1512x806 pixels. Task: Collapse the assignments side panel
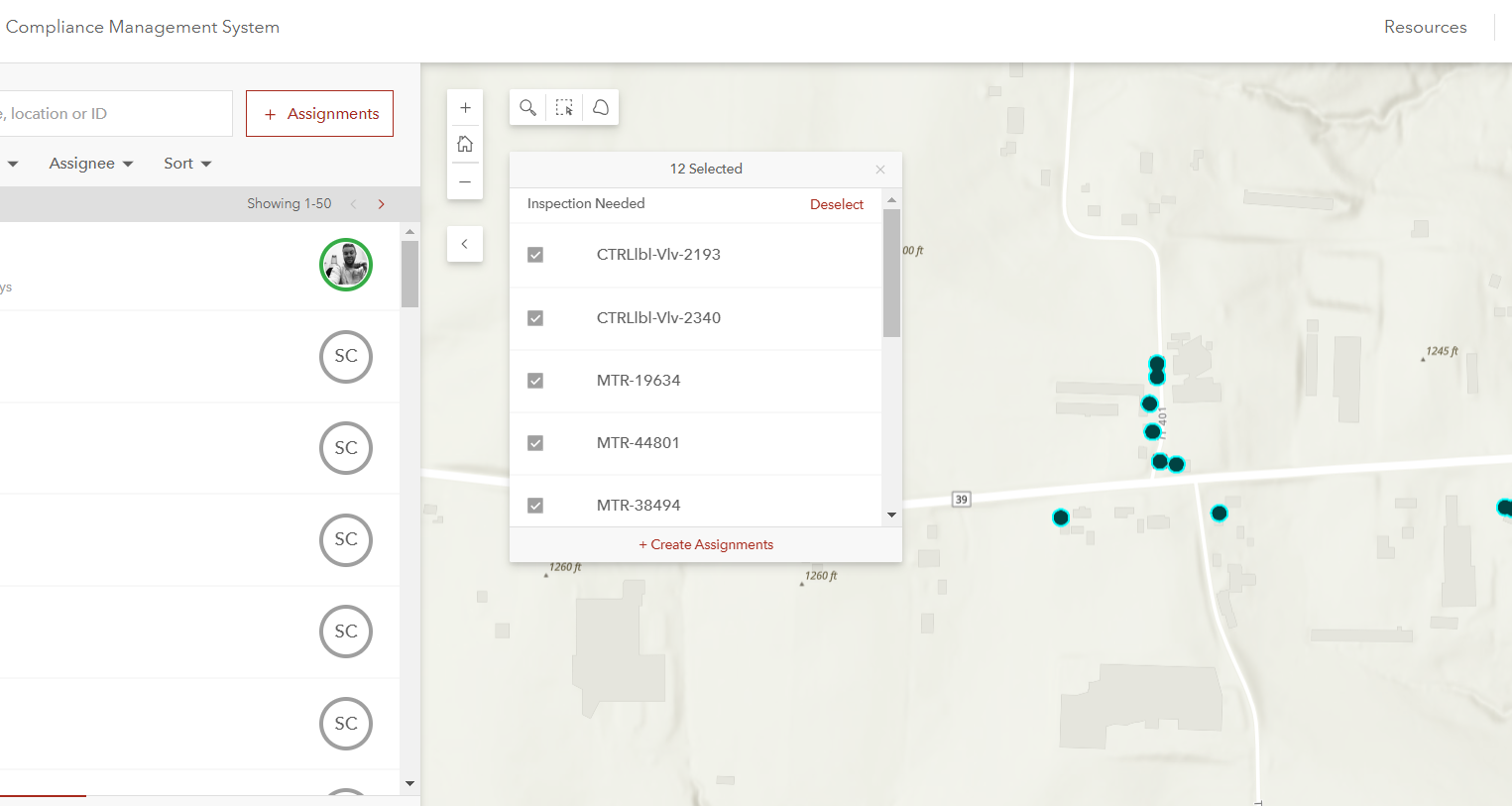tap(465, 243)
